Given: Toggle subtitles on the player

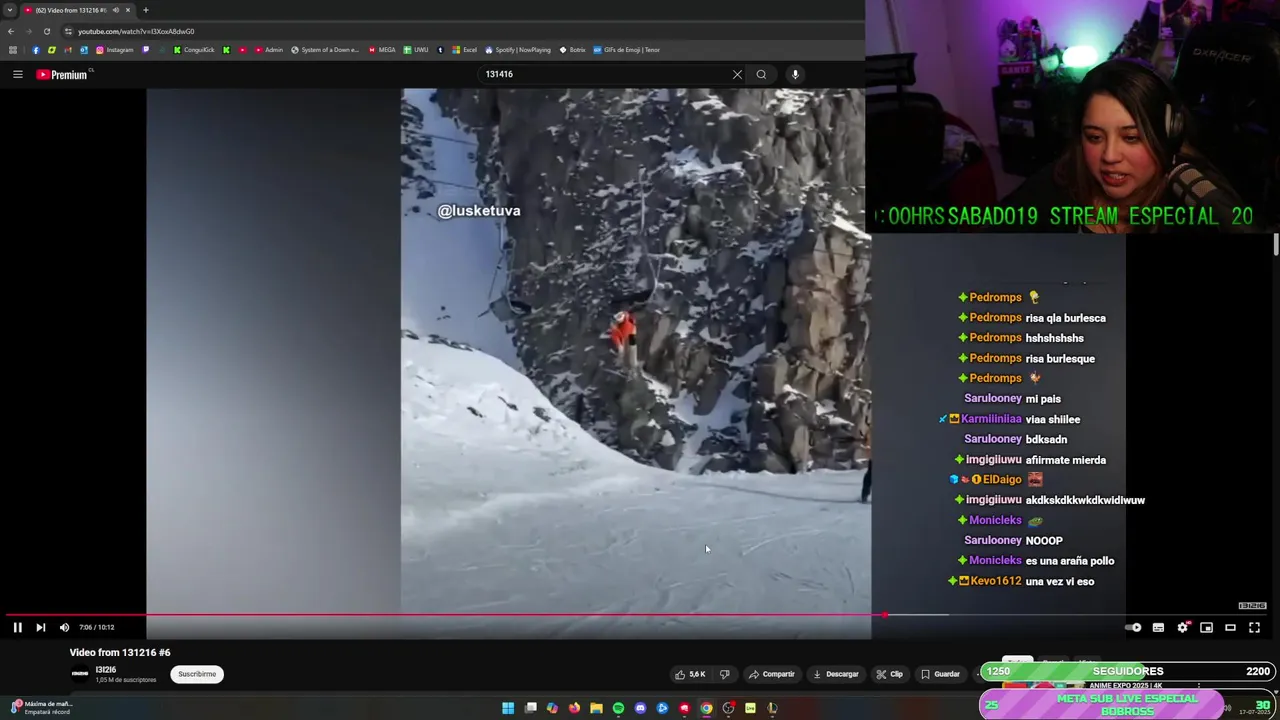Looking at the screenshot, I should click(1158, 627).
